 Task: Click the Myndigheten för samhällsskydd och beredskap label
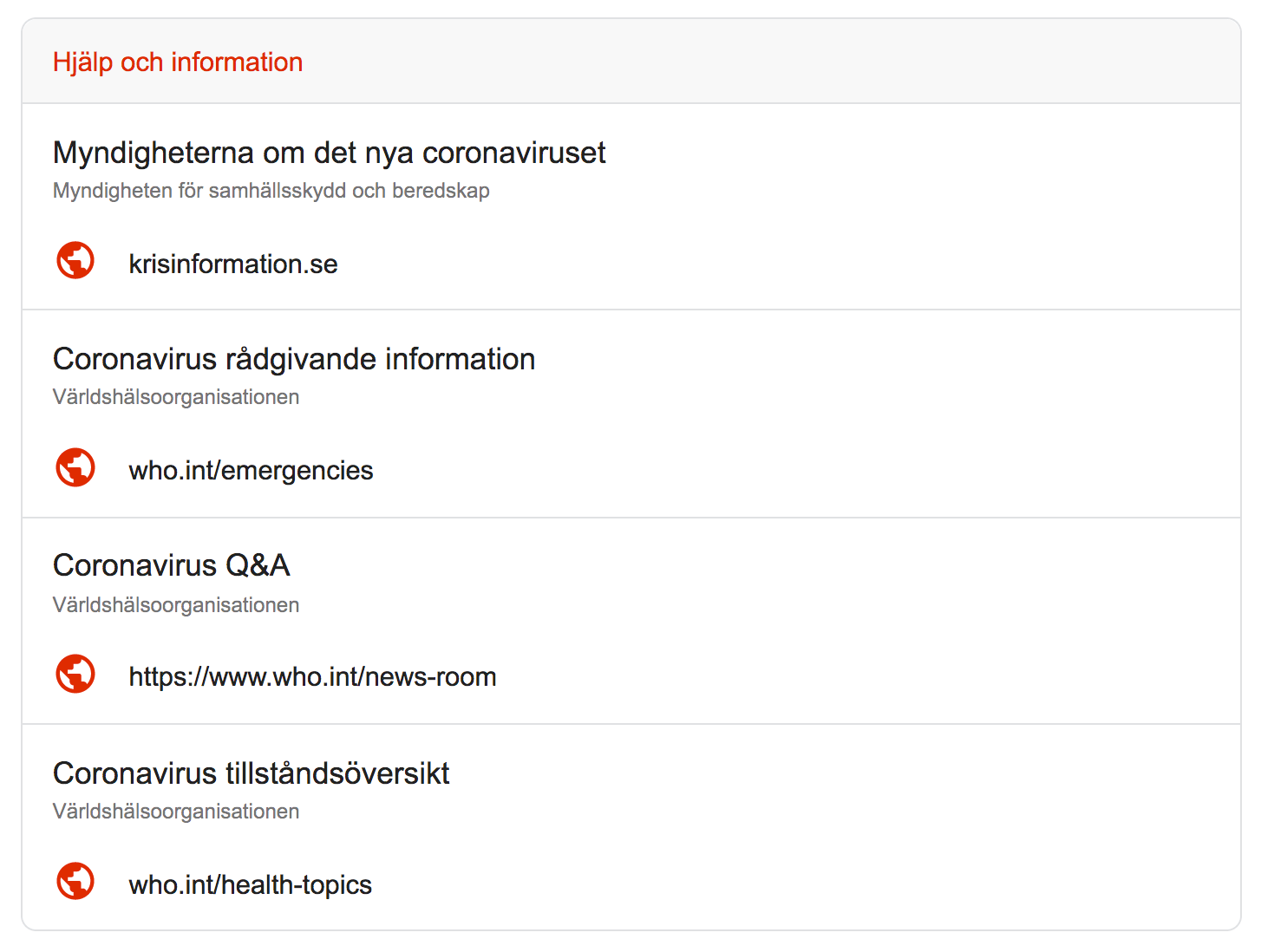pos(271,190)
